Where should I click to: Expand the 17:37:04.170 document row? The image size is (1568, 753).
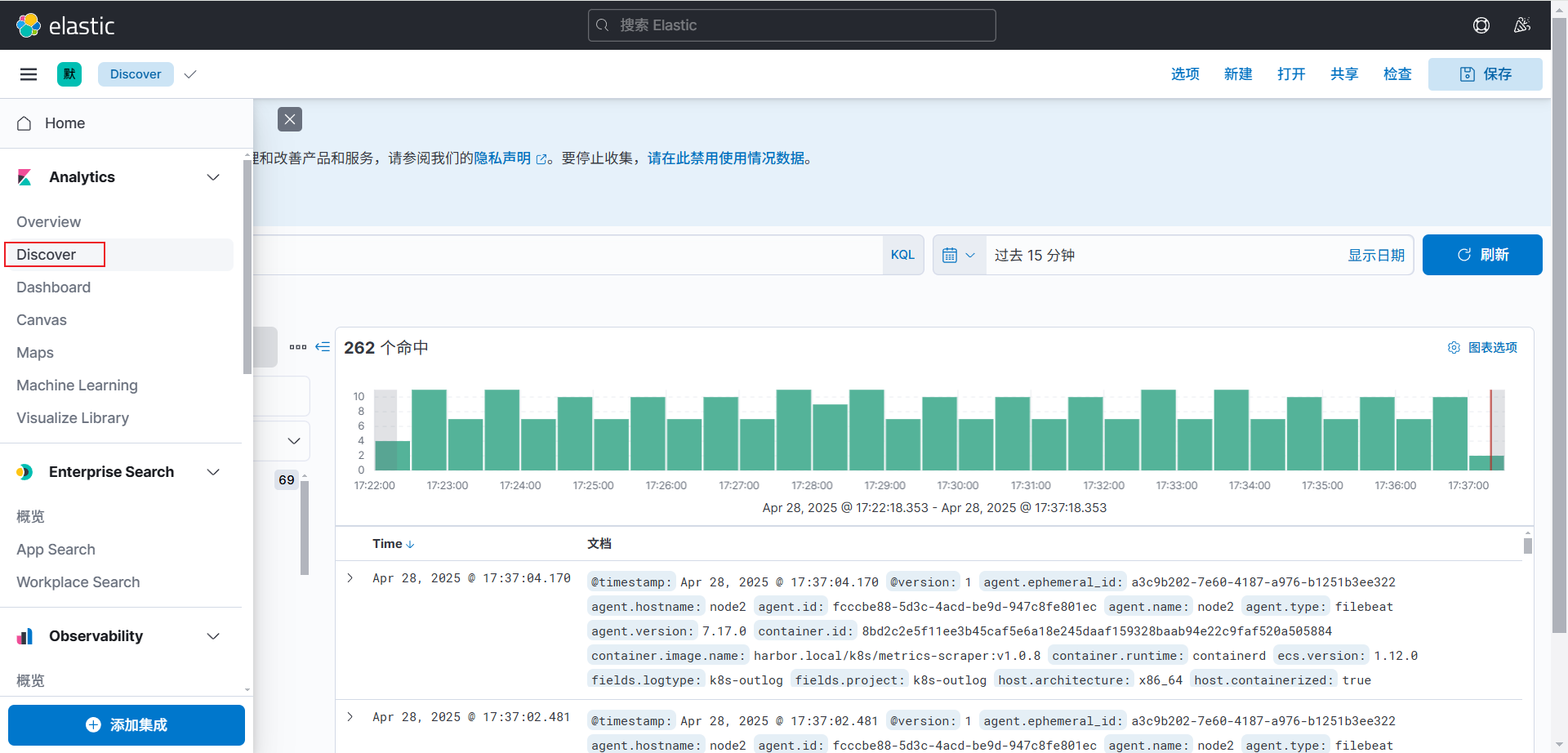[x=350, y=578]
